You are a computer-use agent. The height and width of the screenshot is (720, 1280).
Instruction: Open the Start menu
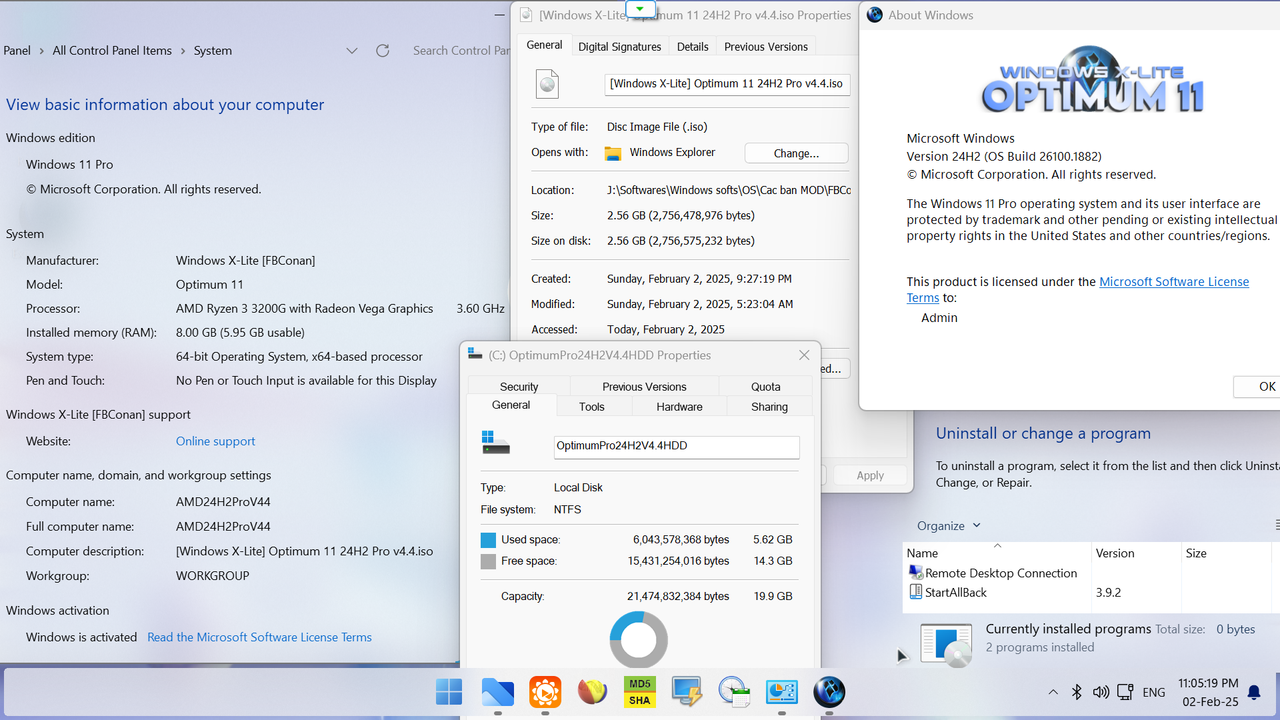(449, 691)
